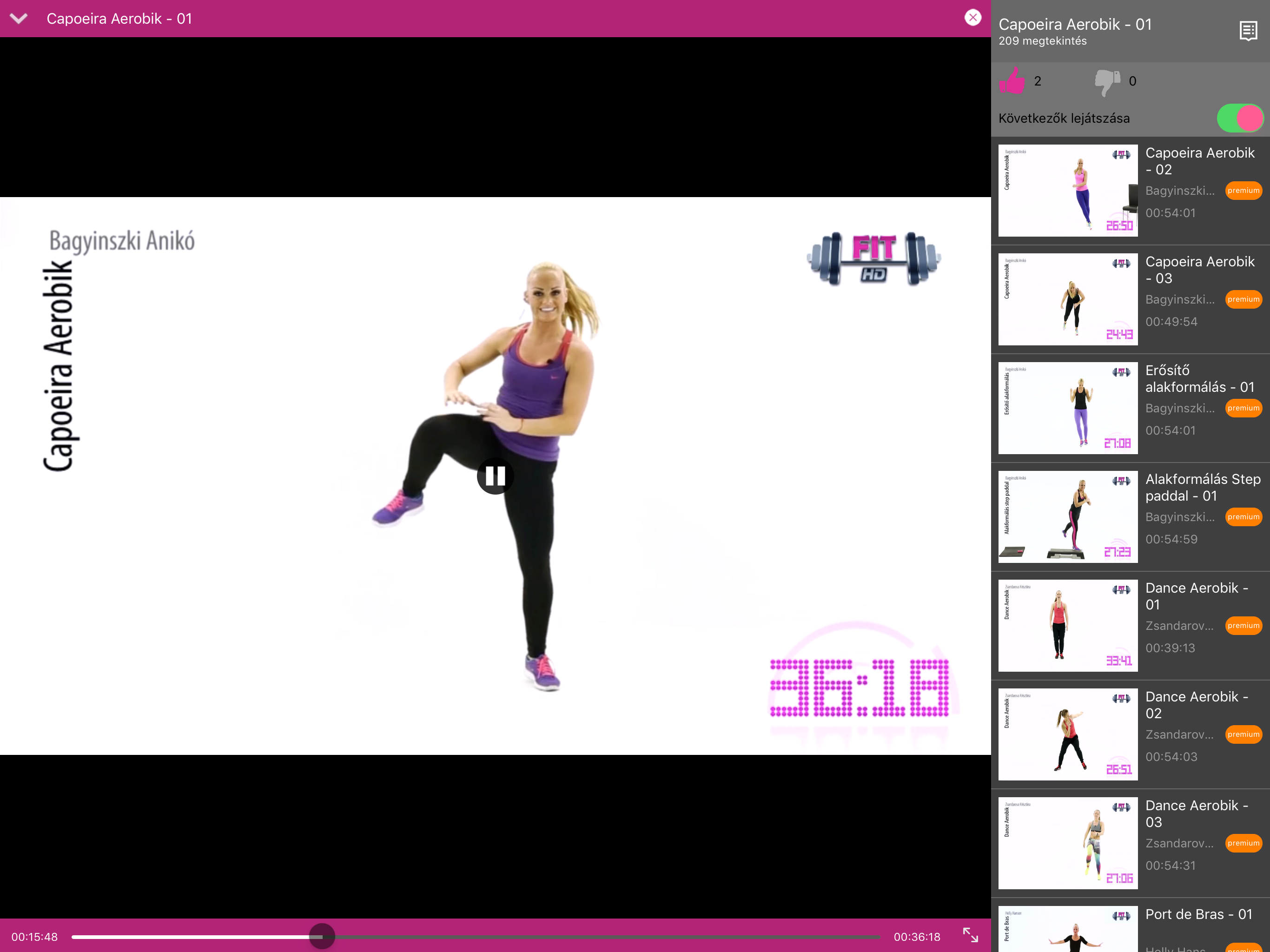
Task: Select the Port de Bras - 01 title
Action: pos(1199,914)
